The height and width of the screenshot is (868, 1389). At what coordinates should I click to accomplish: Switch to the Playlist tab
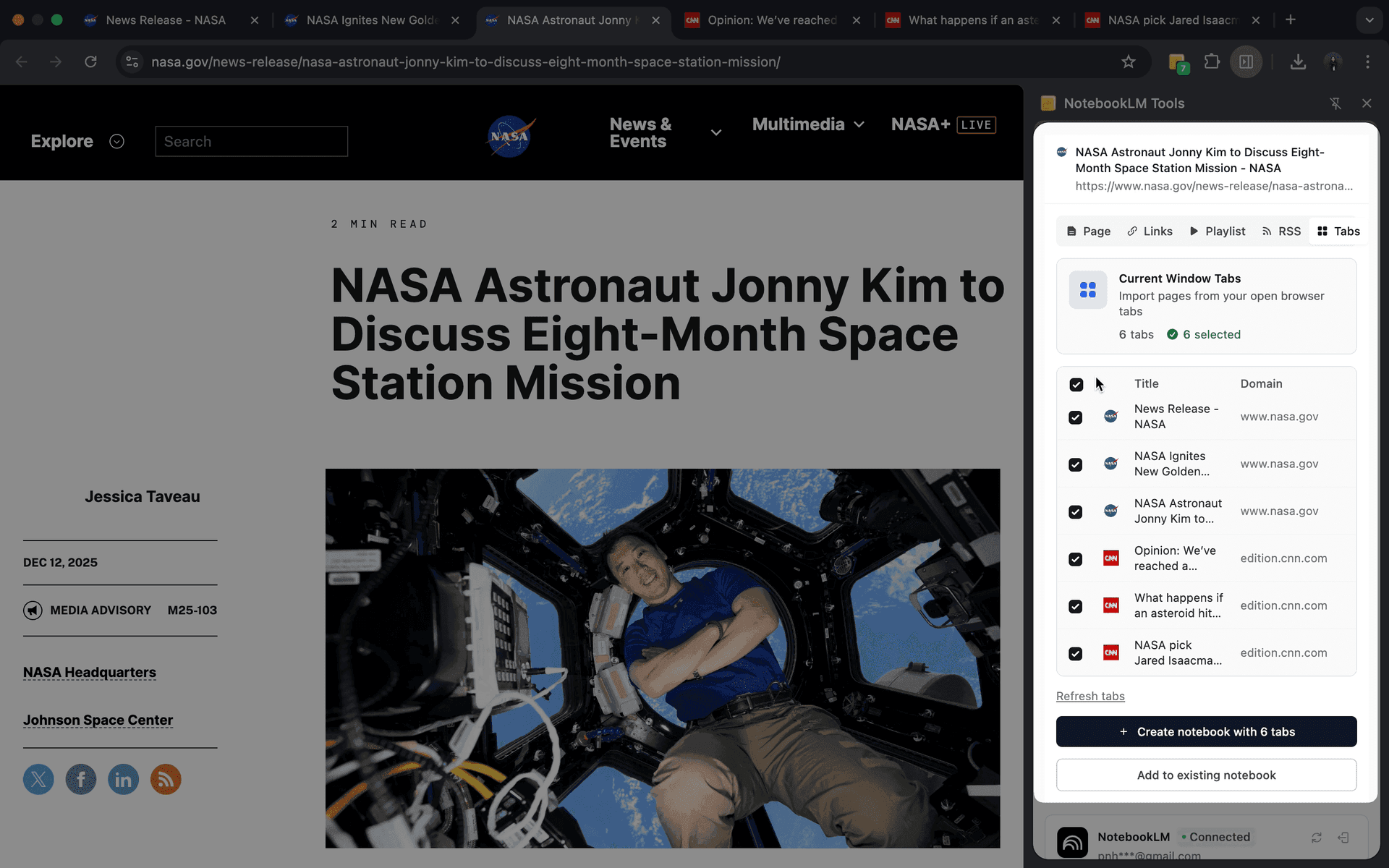[1218, 231]
